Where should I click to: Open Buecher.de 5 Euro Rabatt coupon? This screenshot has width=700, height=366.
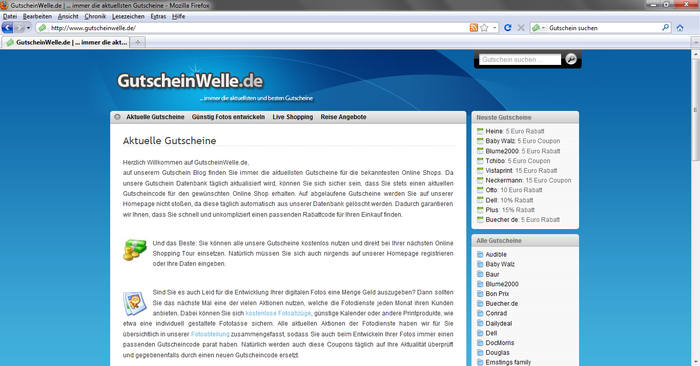tap(522, 220)
